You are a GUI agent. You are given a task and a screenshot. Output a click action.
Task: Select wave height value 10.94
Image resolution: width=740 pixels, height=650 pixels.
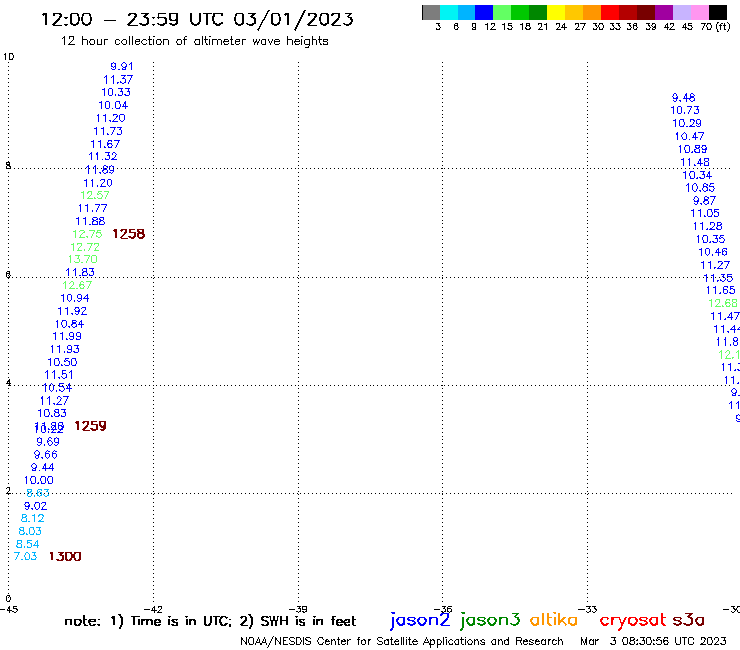[x=75, y=298]
